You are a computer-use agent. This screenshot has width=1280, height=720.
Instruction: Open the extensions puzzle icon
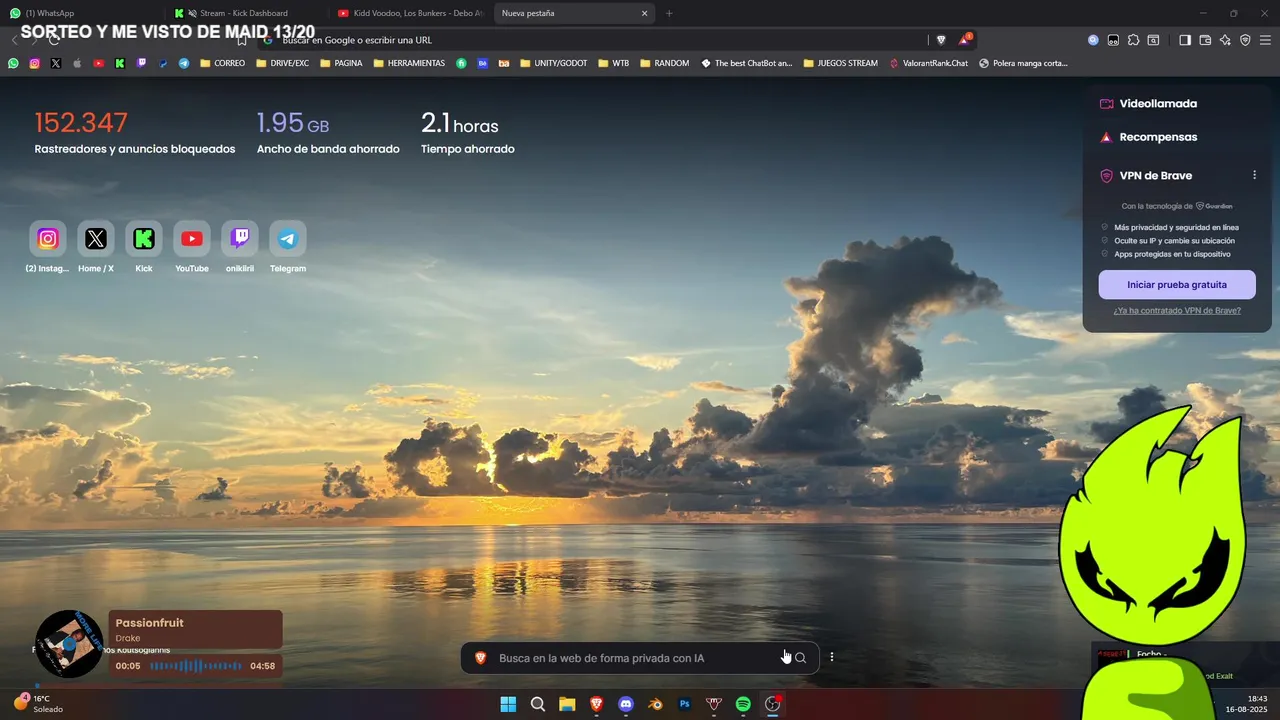(1133, 40)
